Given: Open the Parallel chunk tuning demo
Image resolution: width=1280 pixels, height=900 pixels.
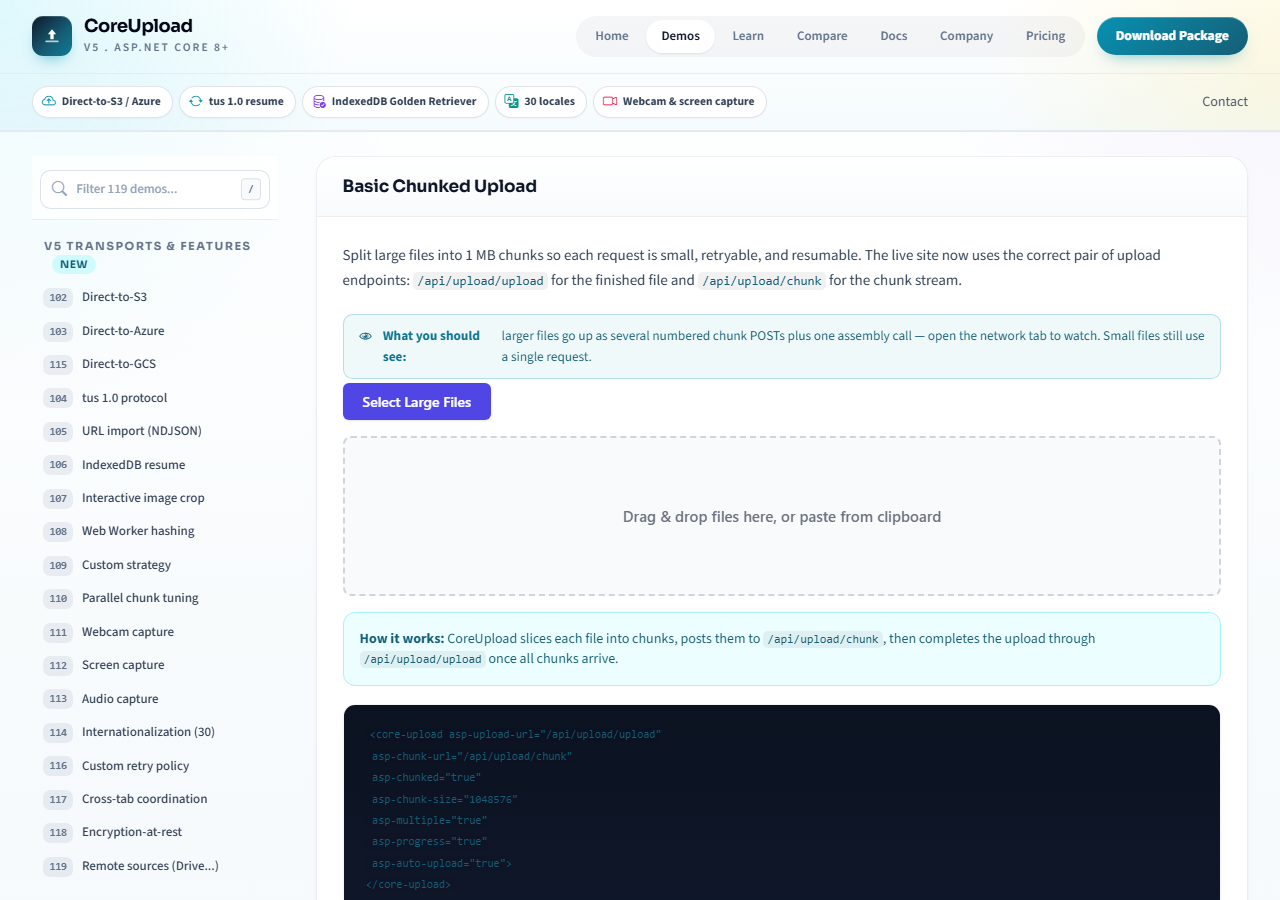Looking at the screenshot, I should [155, 598].
